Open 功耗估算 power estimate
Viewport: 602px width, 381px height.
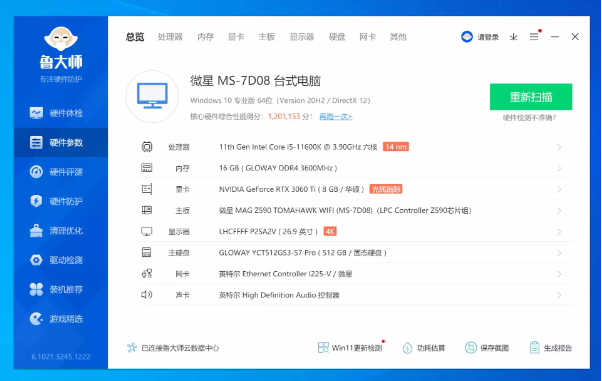click(424, 348)
